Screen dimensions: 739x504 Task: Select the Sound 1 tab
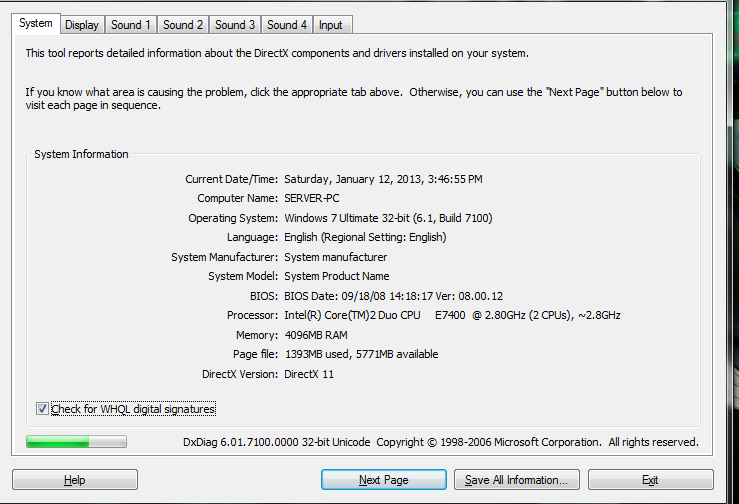131,25
